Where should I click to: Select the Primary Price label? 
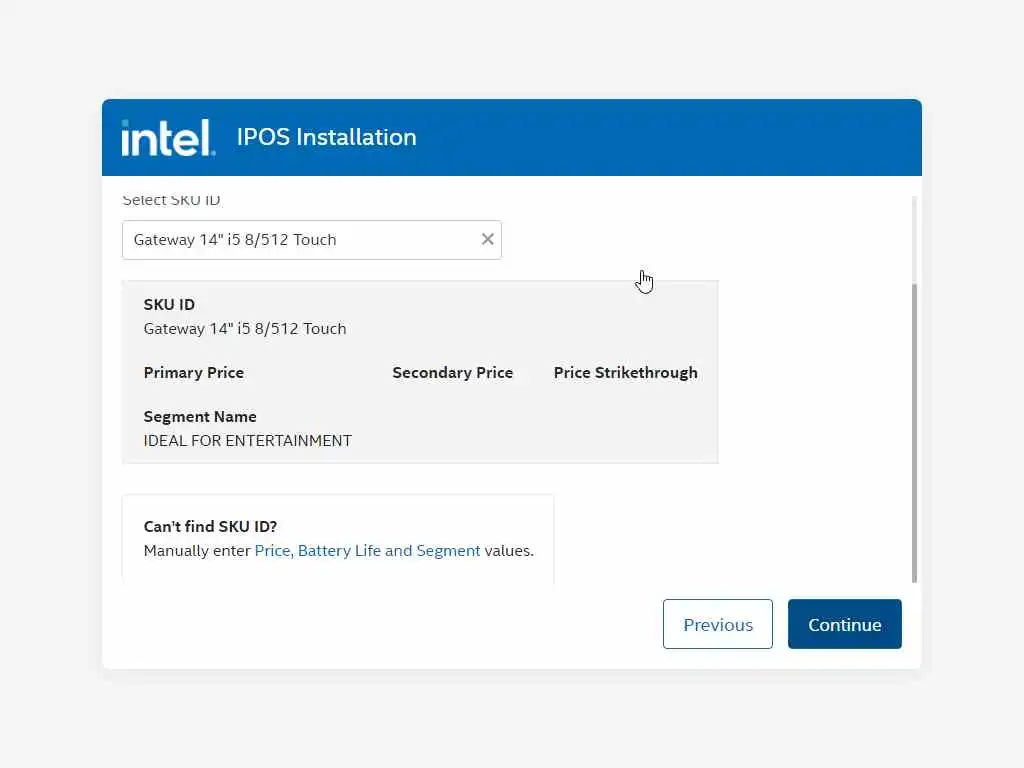coord(194,372)
